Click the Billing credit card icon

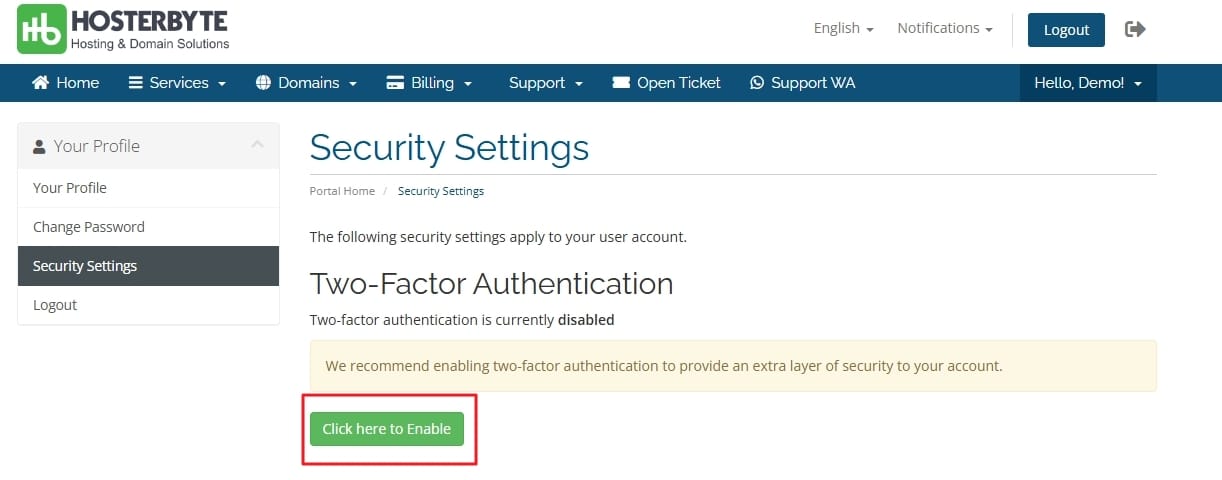pos(395,83)
